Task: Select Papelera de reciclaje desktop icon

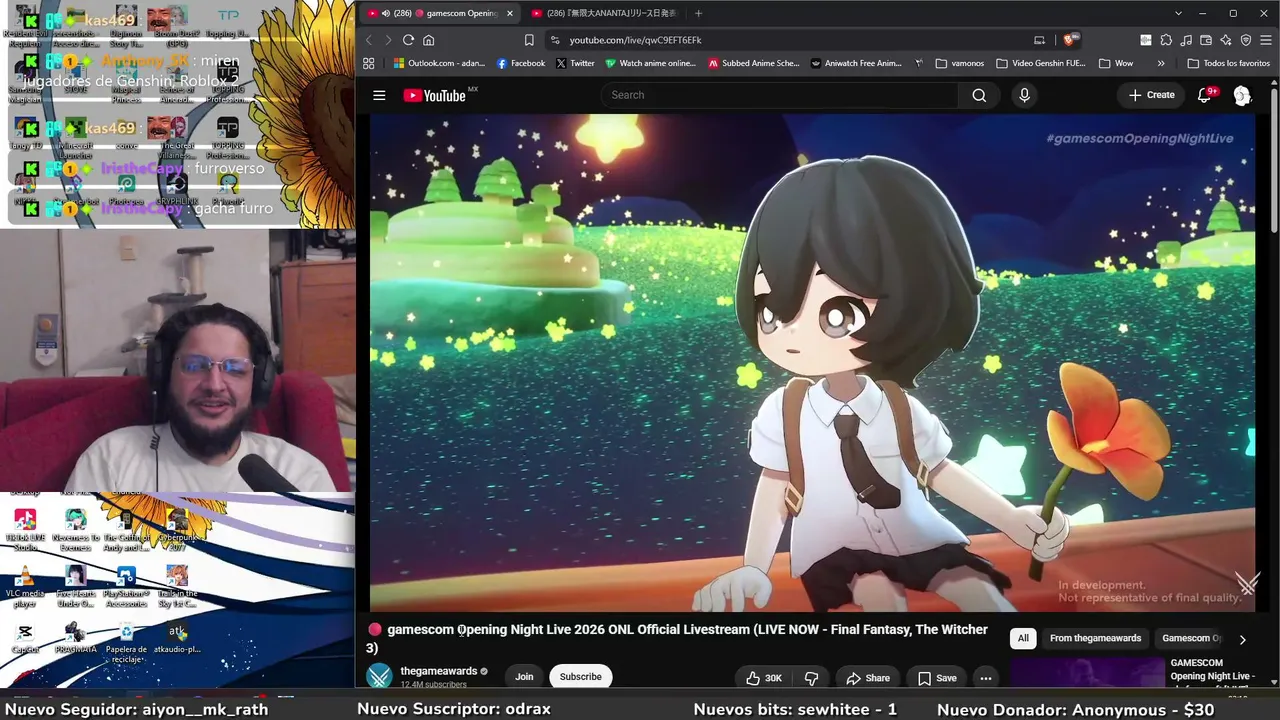Action: 126,643
